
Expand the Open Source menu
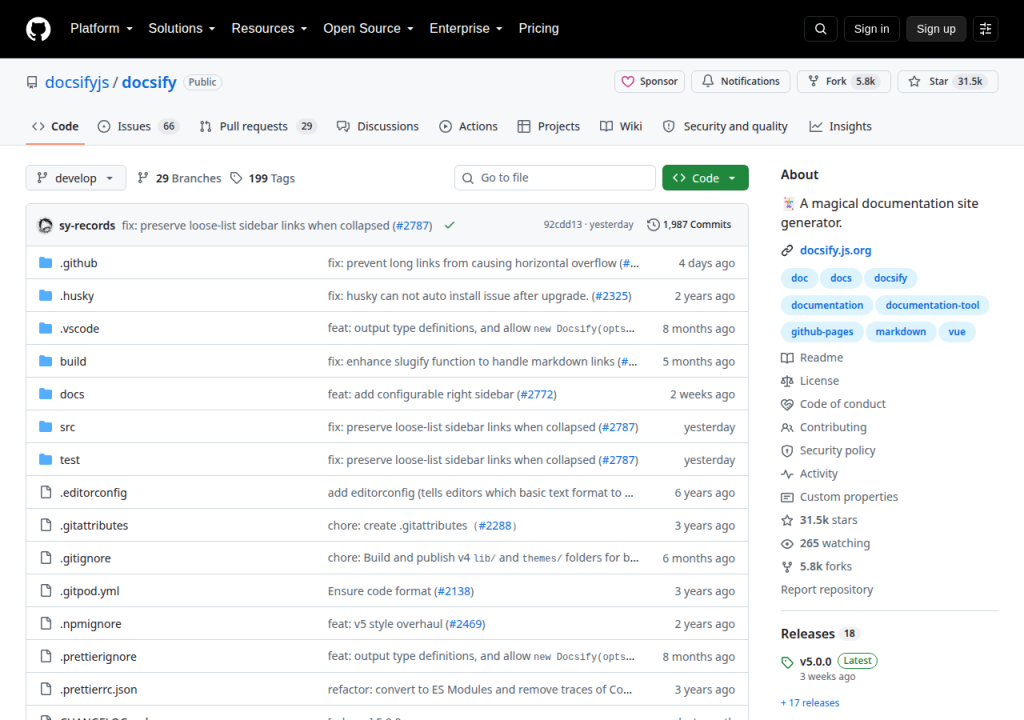coord(368,29)
